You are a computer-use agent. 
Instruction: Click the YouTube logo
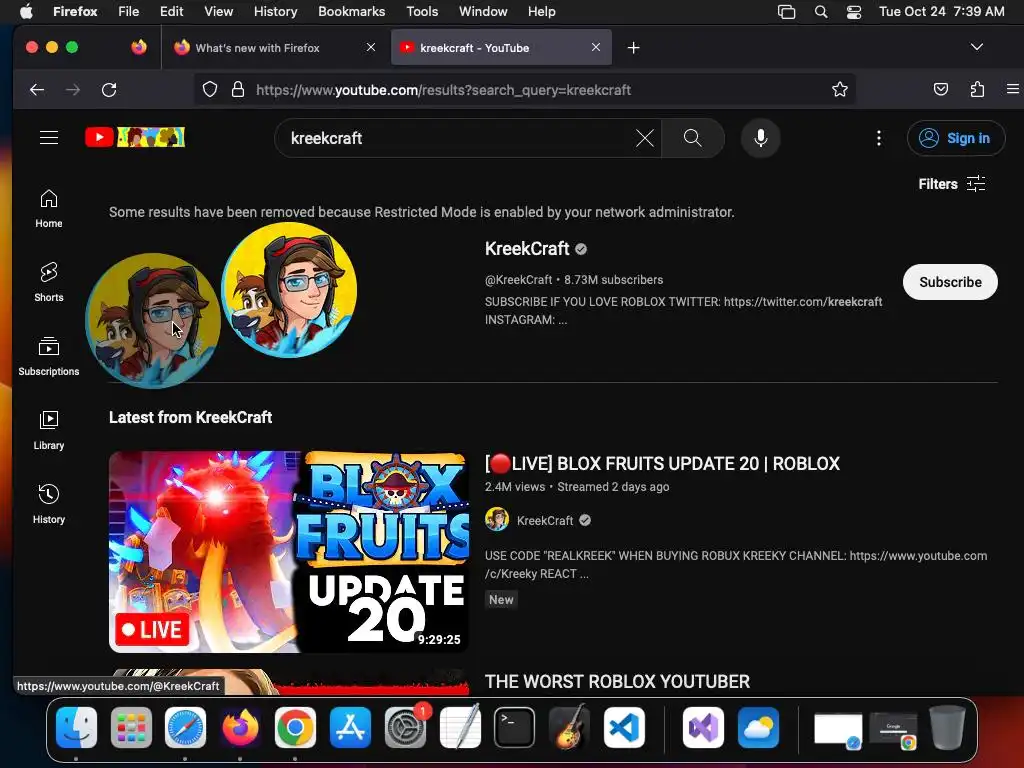[135, 137]
